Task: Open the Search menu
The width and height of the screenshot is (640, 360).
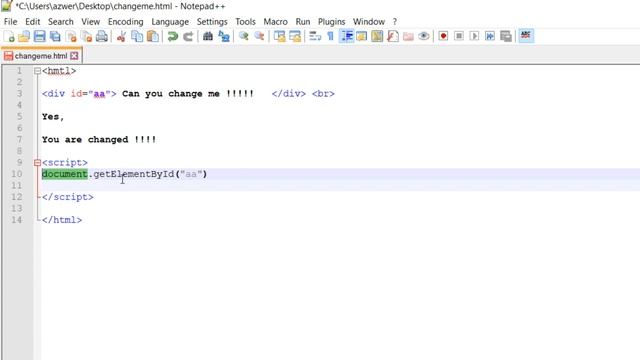Action: (61, 22)
